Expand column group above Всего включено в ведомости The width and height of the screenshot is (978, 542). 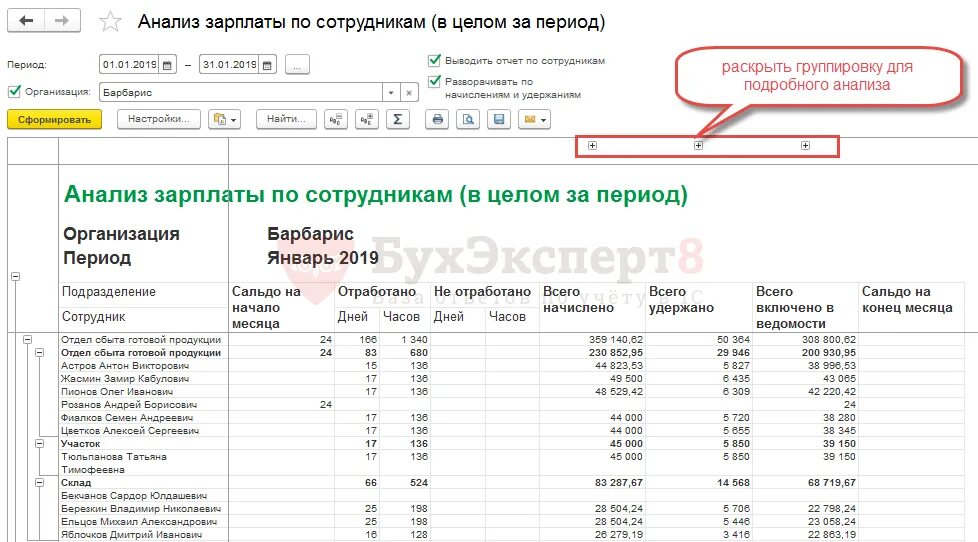tap(805, 145)
